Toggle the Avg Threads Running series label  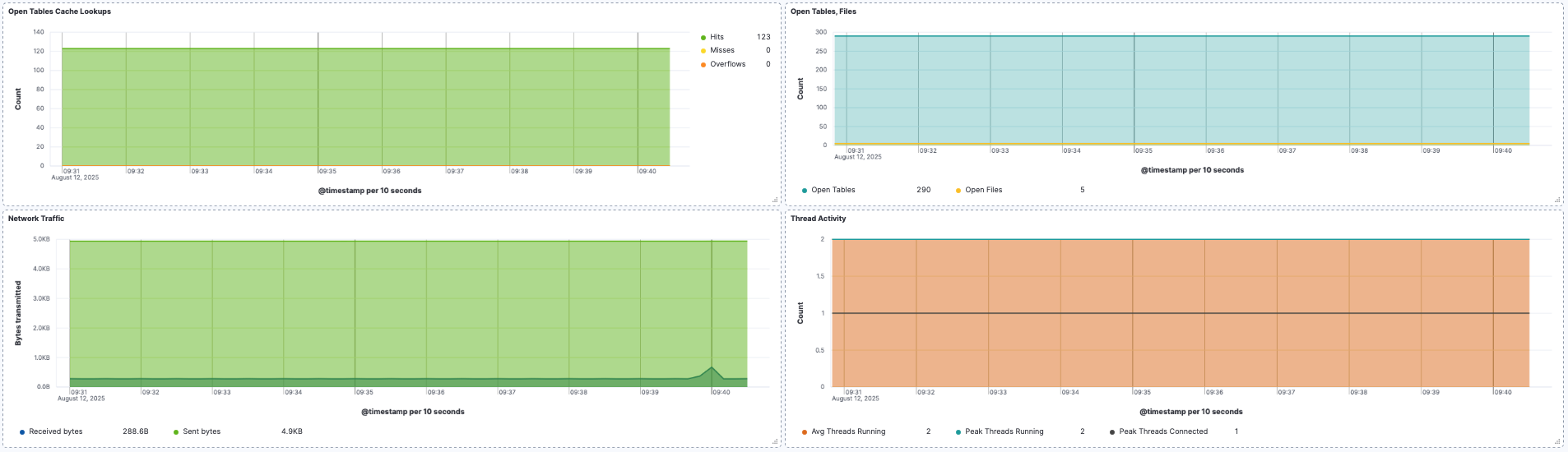pos(848,431)
